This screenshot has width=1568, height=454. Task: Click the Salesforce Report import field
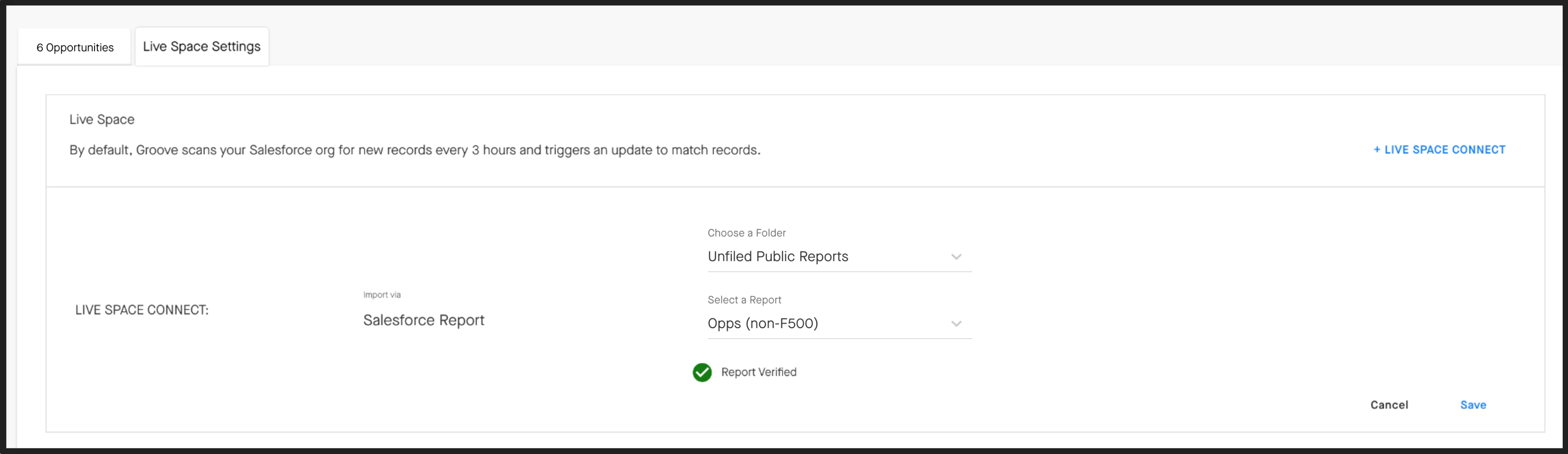click(x=424, y=320)
